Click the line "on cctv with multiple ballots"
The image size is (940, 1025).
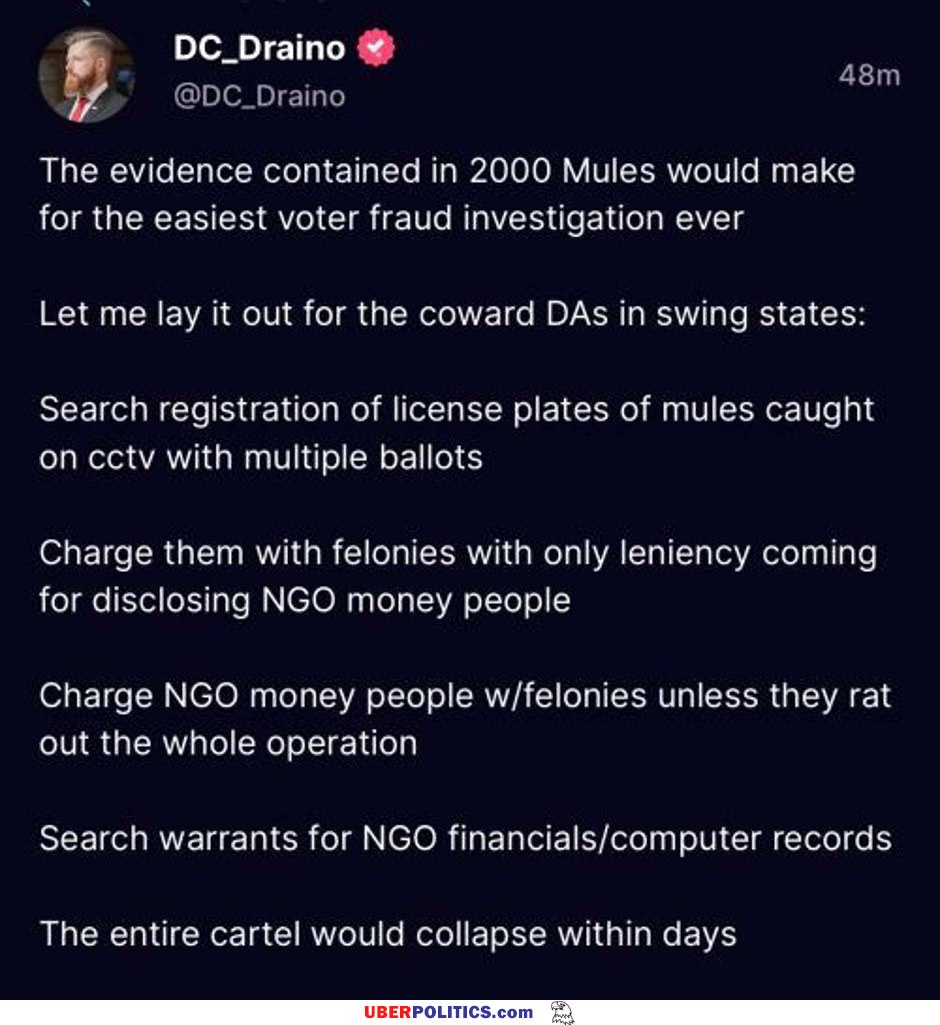pyautogui.click(x=261, y=458)
